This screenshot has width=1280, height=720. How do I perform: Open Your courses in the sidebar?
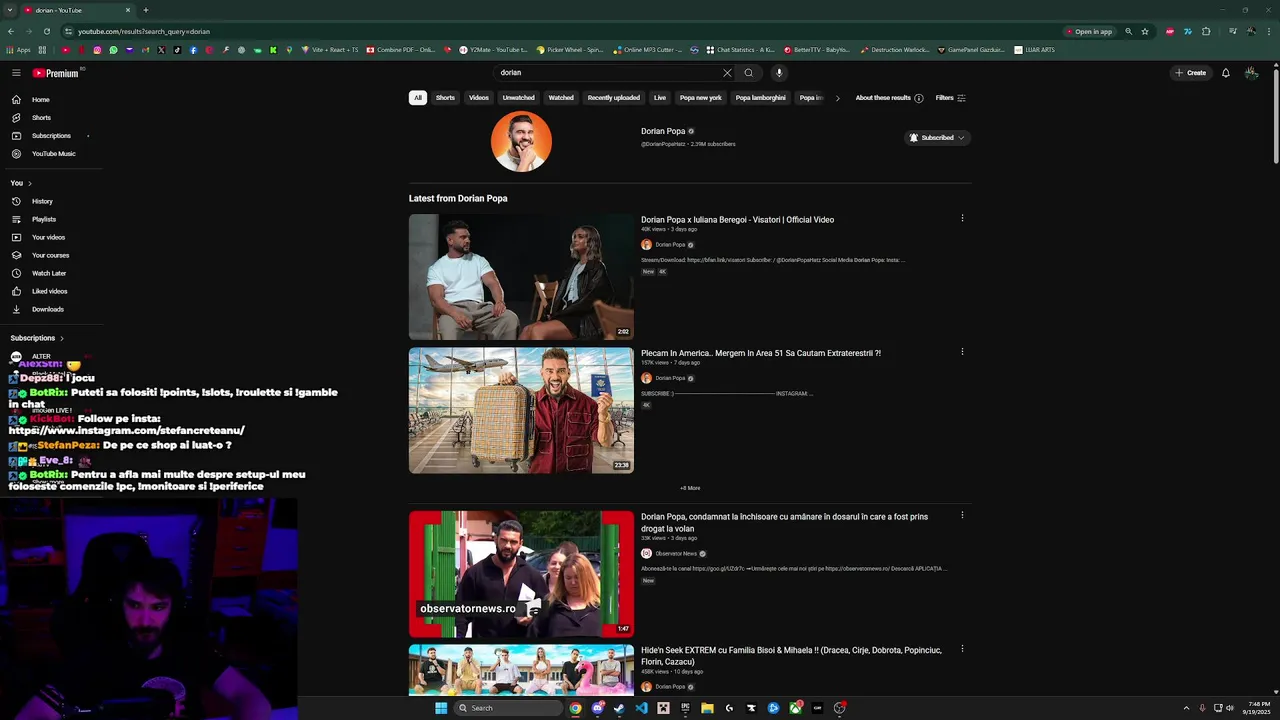pyautogui.click(x=48, y=256)
